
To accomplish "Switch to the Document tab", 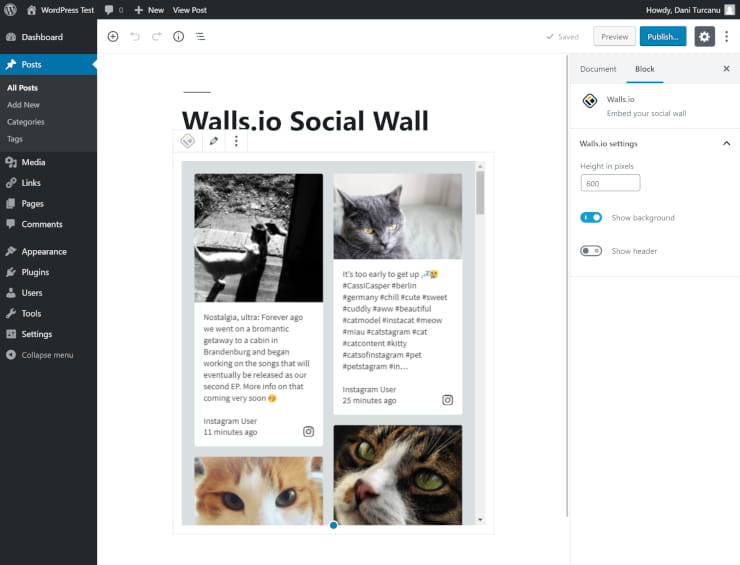I will [598, 69].
